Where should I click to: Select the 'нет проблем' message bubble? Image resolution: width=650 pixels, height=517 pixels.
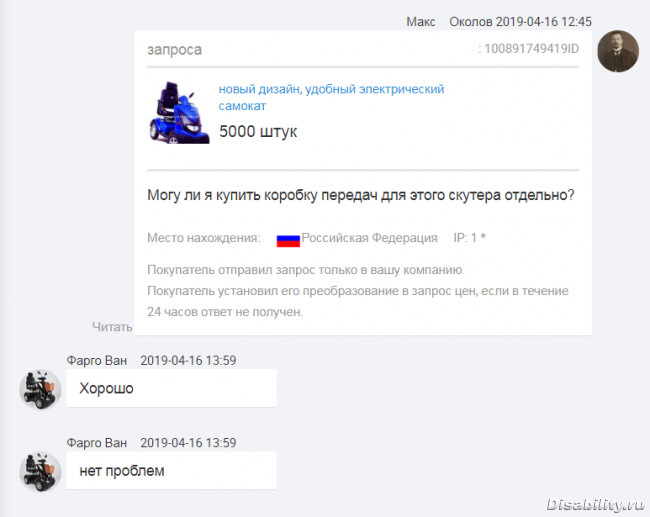171,471
